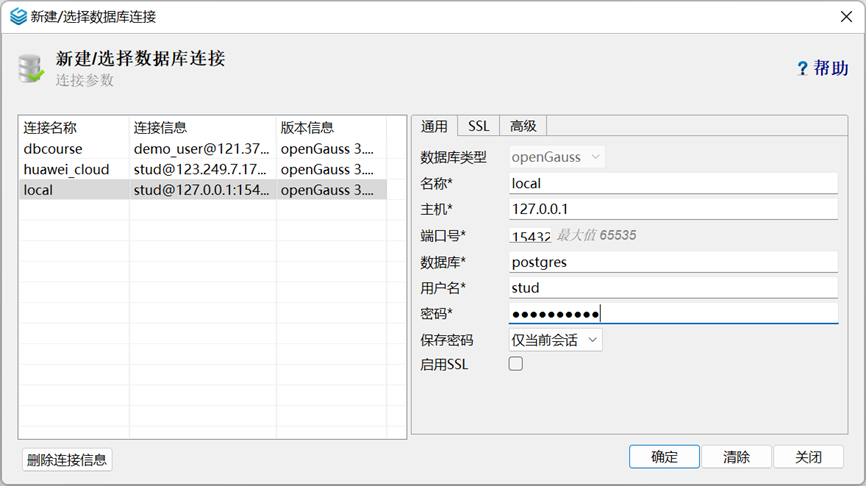Click the database connection icon in header

tap(30, 69)
